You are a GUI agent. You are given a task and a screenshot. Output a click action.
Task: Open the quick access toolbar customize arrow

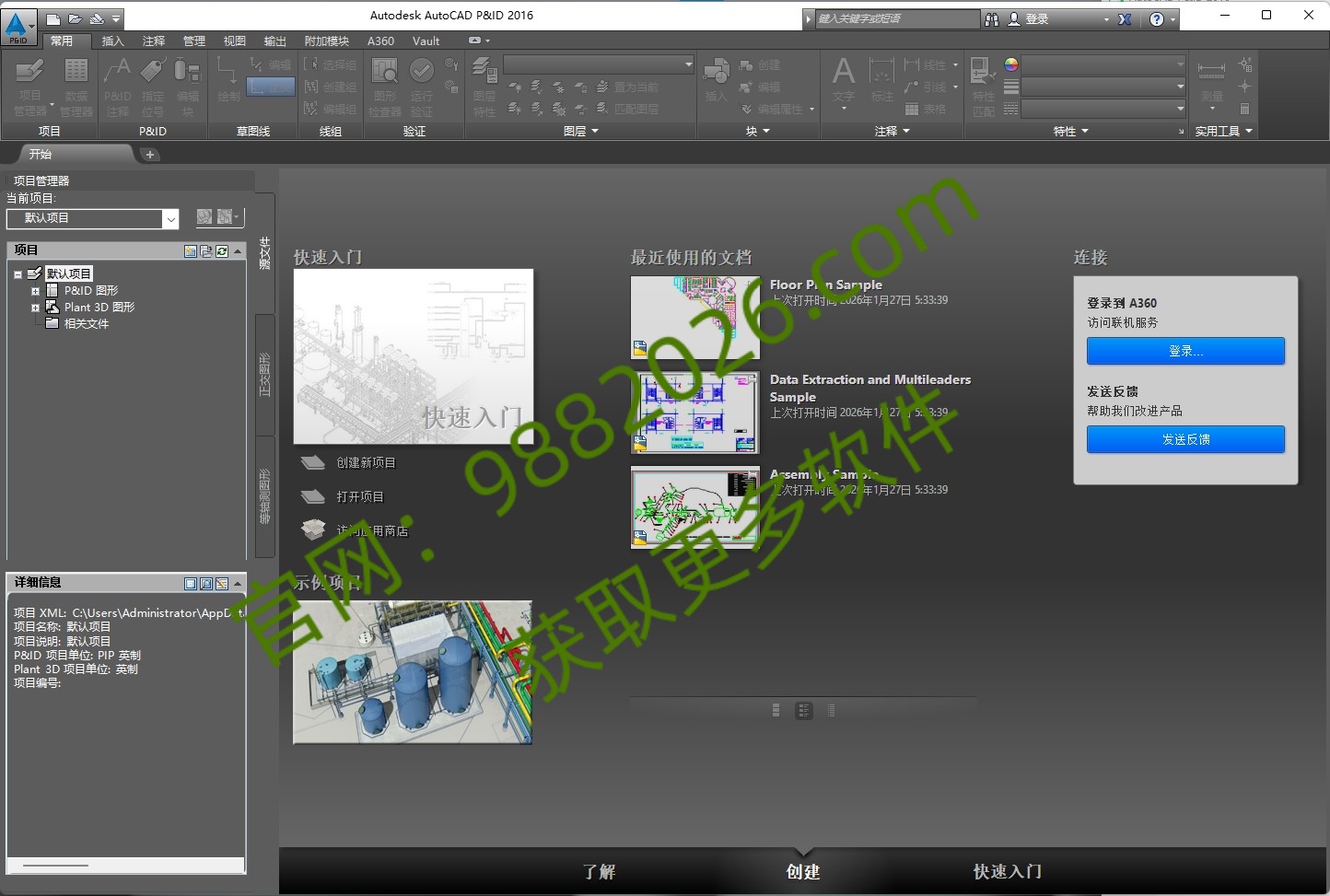[x=116, y=18]
